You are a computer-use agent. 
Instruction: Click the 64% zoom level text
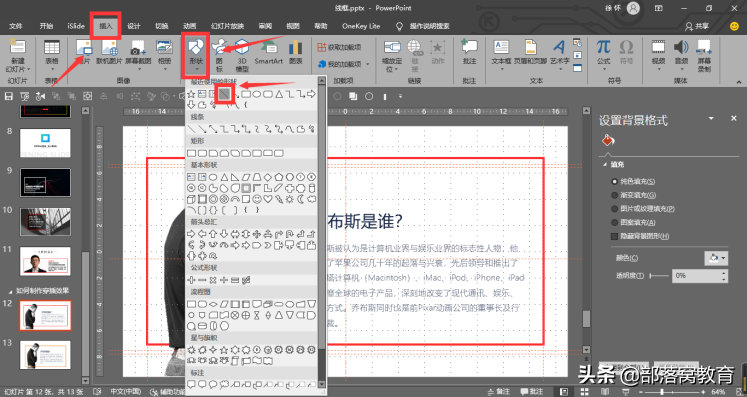(x=718, y=392)
